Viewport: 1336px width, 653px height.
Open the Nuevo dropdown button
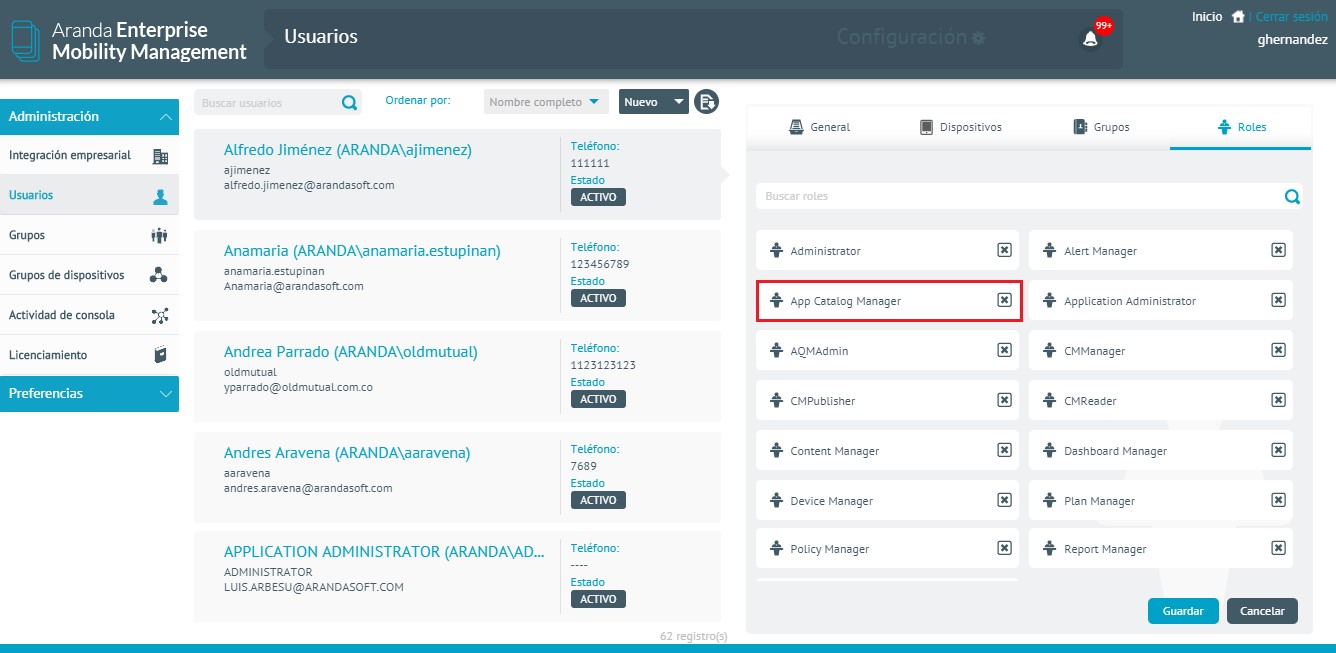click(654, 102)
